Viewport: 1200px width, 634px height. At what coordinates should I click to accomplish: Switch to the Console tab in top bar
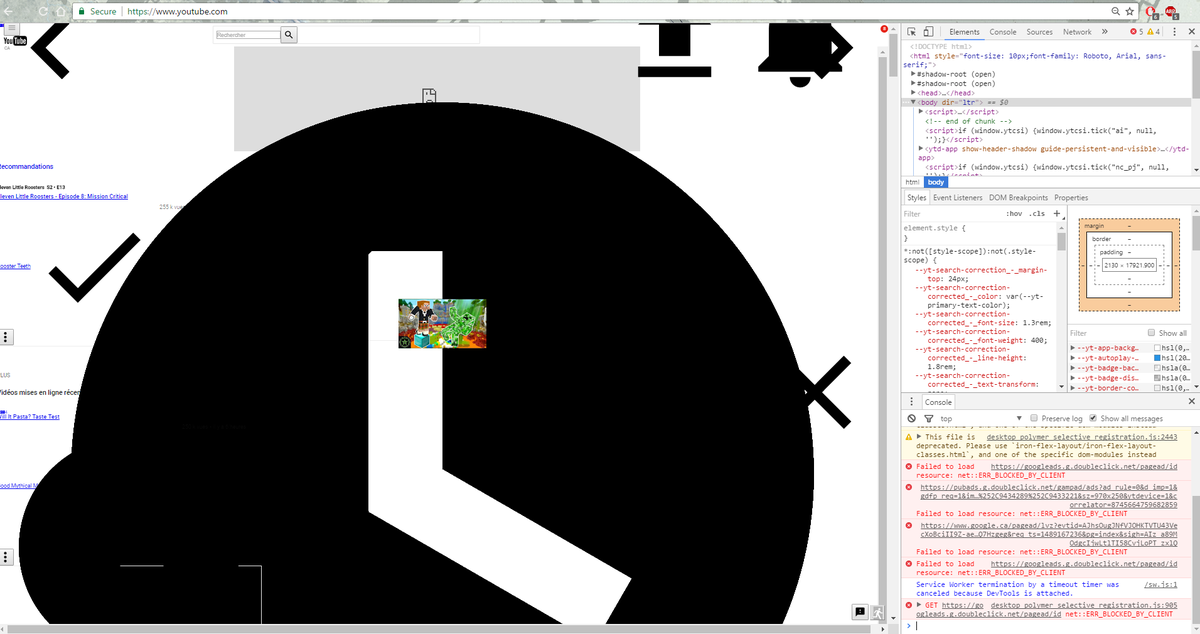(1002, 32)
